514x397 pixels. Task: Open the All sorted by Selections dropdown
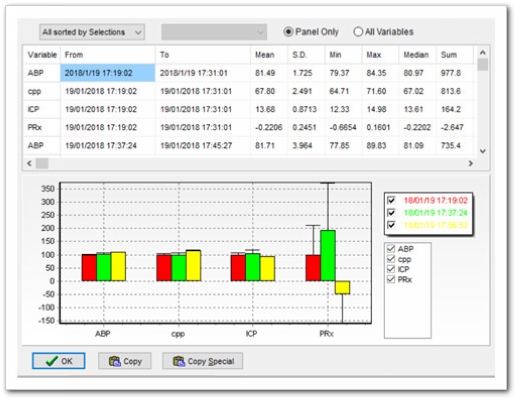pyautogui.click(x=92, y=32)
